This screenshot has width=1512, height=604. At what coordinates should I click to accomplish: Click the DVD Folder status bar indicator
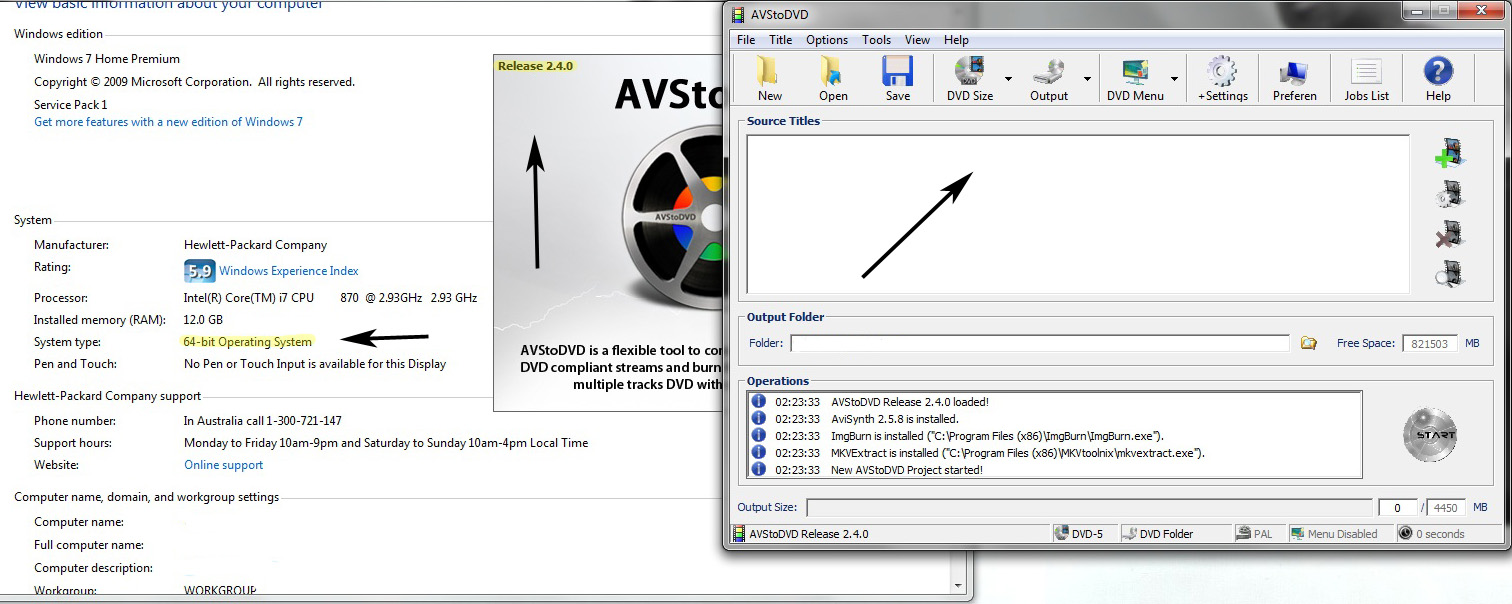[1174, 534]
